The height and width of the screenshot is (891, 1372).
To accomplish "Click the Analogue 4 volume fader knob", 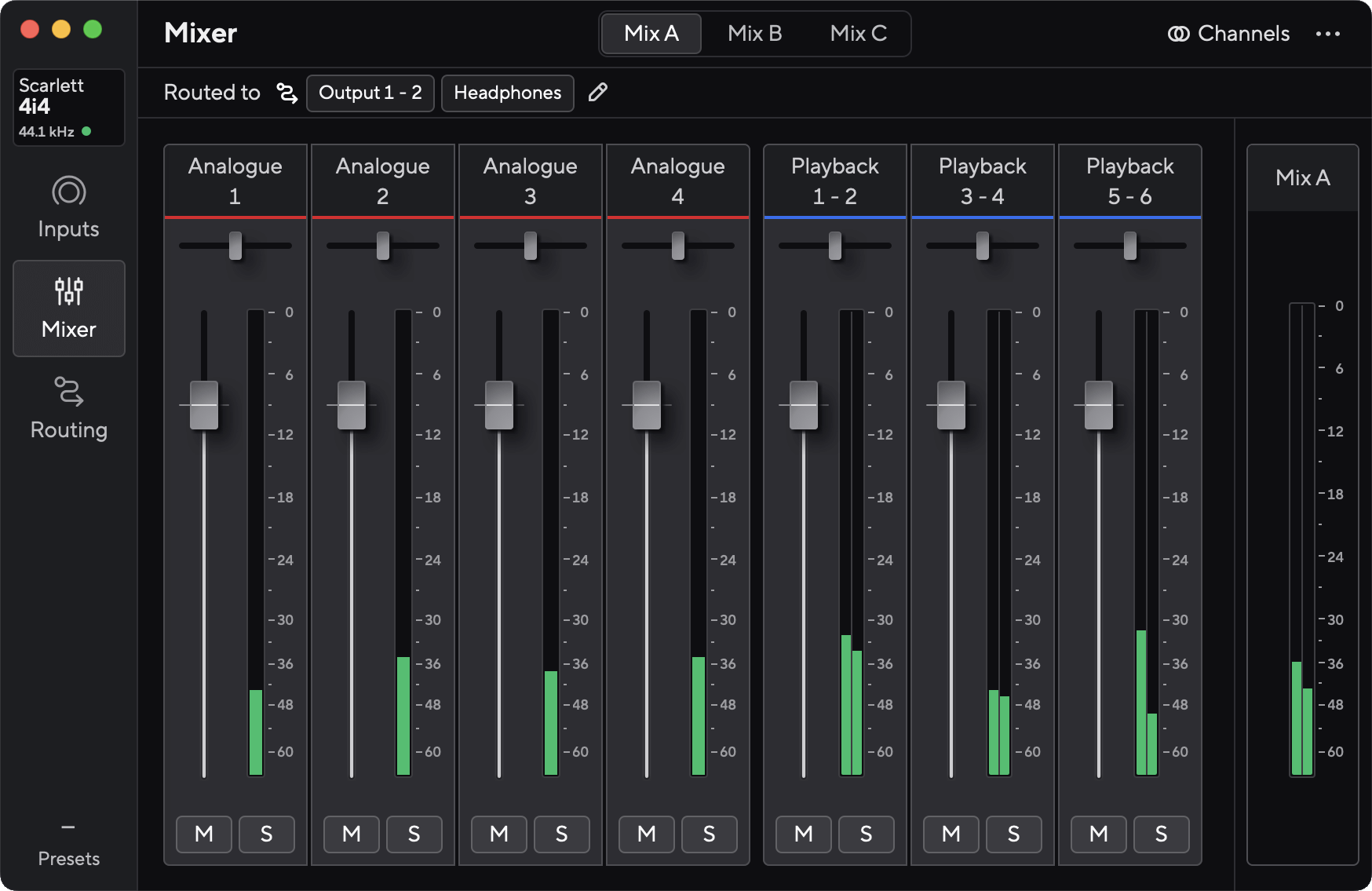I will [647, 405].
